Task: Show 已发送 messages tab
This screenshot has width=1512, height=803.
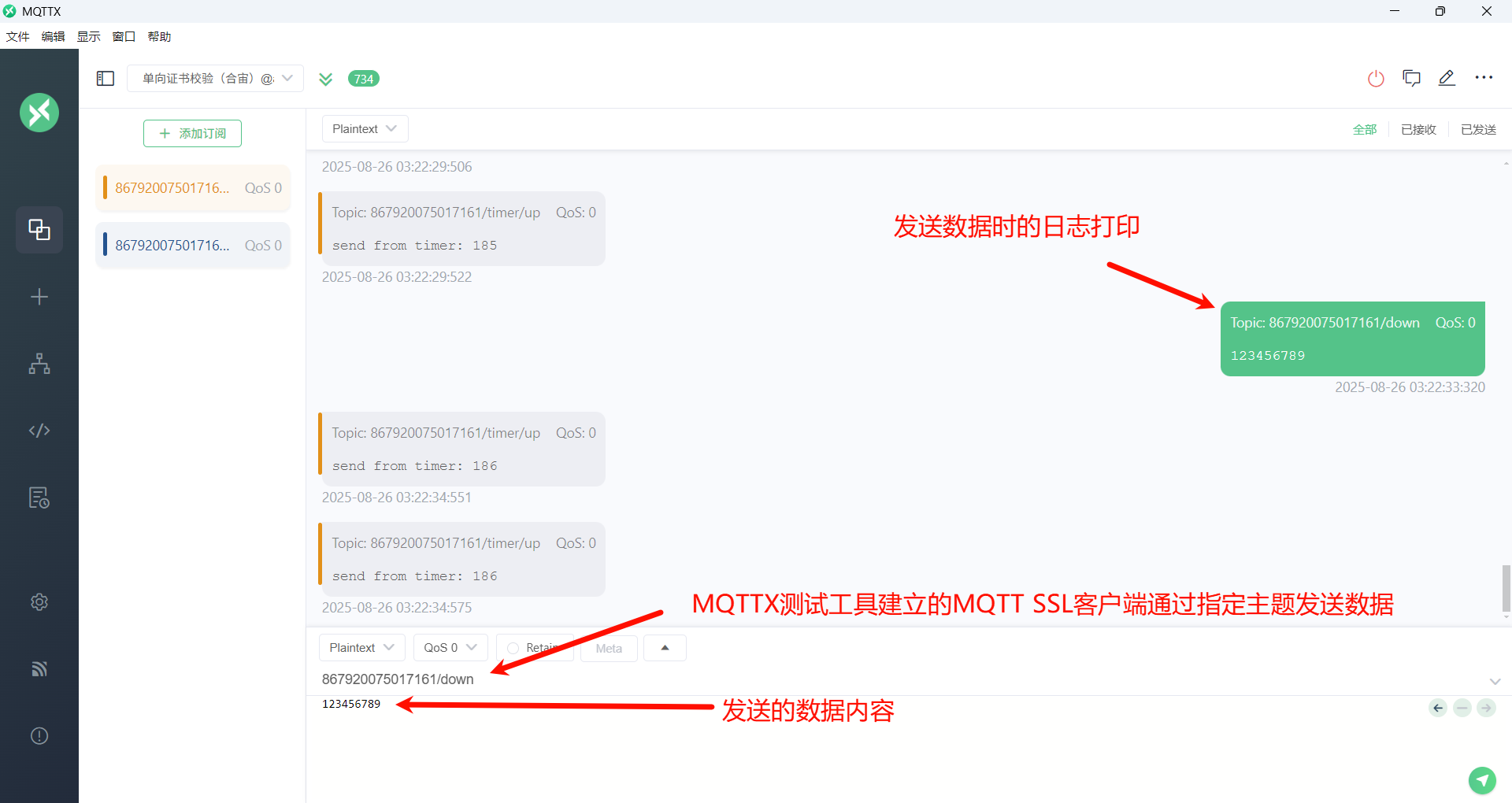Action: click(1478, 129)
